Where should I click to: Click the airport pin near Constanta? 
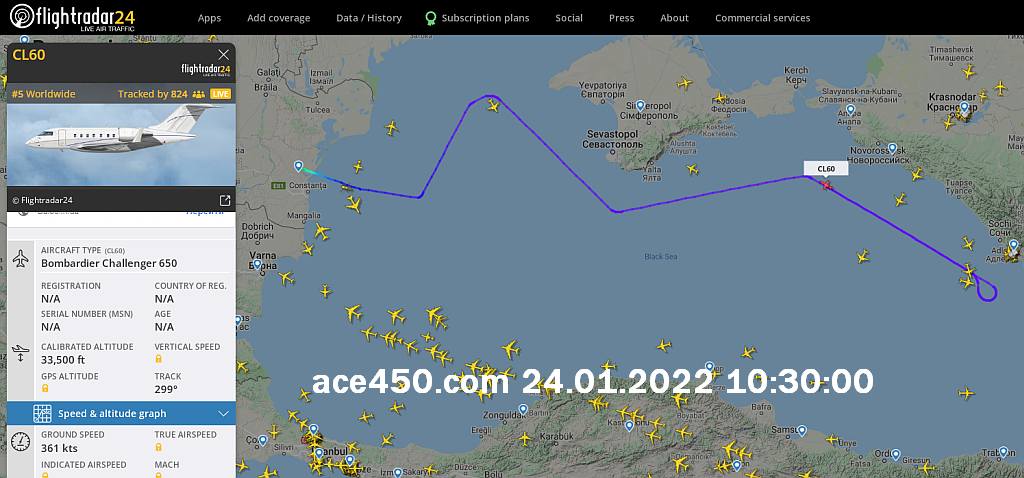point(298,167)
